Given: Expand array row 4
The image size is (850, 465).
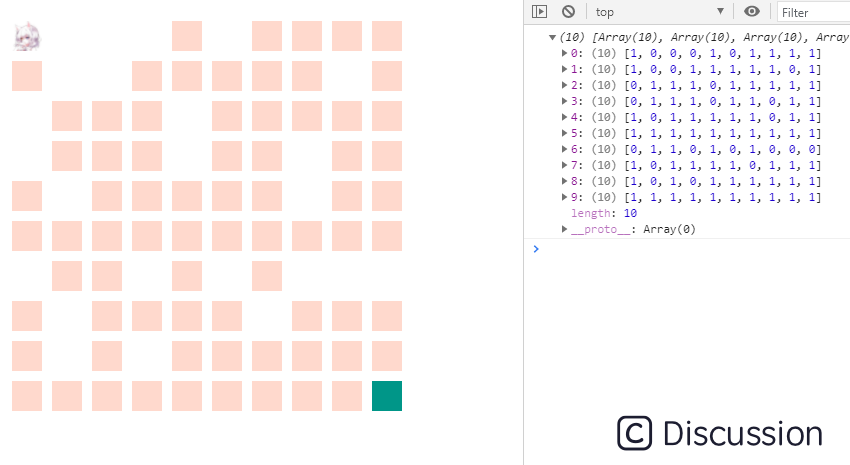Looking at the screenshot, I should click(x=564, y=117).
